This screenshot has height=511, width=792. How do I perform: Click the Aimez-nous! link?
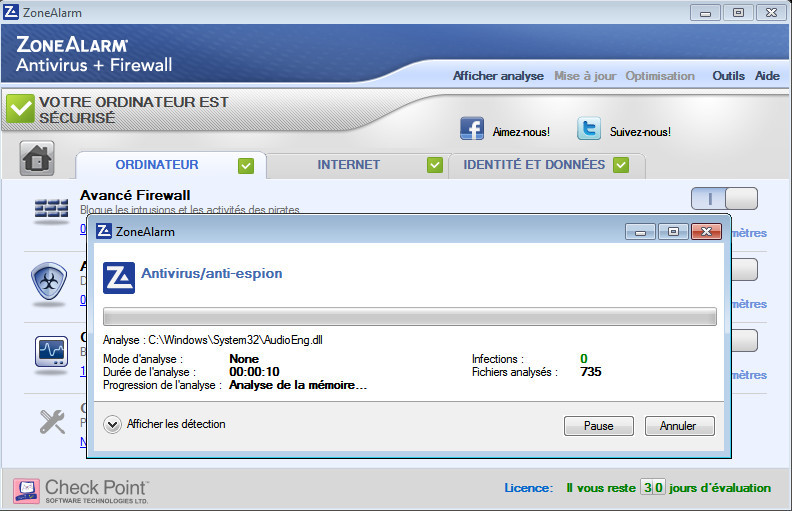[x=521, y=132]
